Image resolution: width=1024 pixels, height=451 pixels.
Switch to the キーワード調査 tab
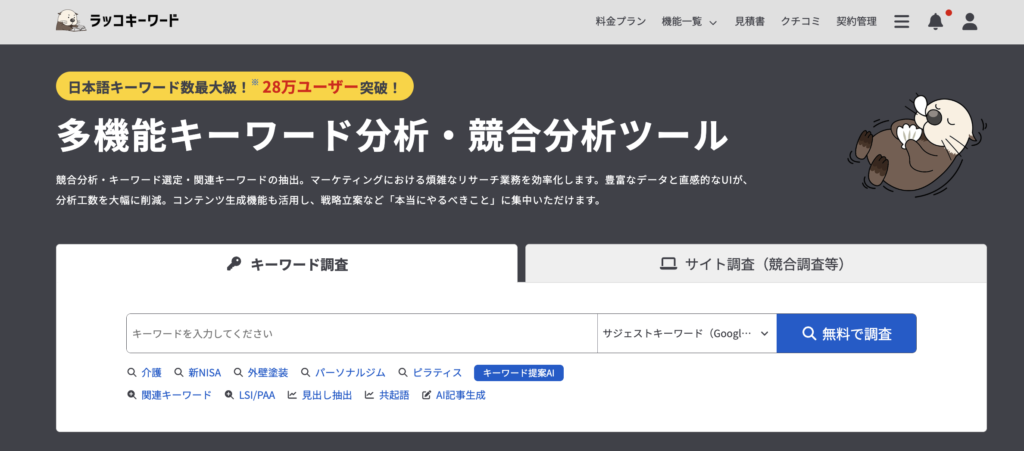(287, 264)
